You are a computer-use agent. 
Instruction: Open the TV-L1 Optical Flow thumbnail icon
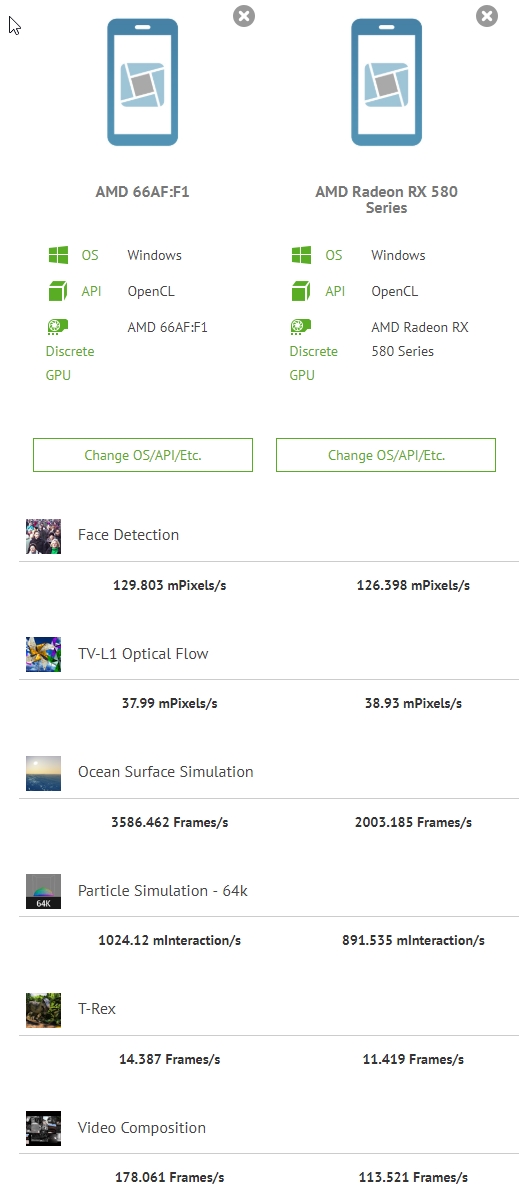pyautogui.click(x=43, y=654)
